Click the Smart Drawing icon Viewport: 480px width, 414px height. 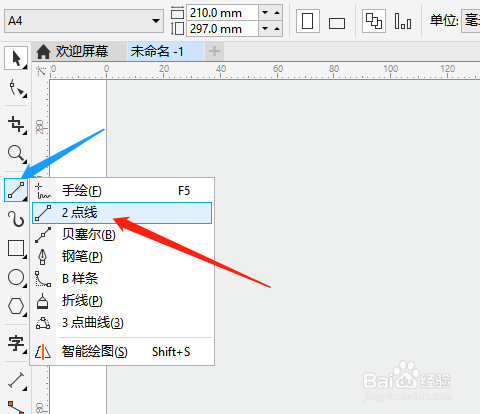43,352
